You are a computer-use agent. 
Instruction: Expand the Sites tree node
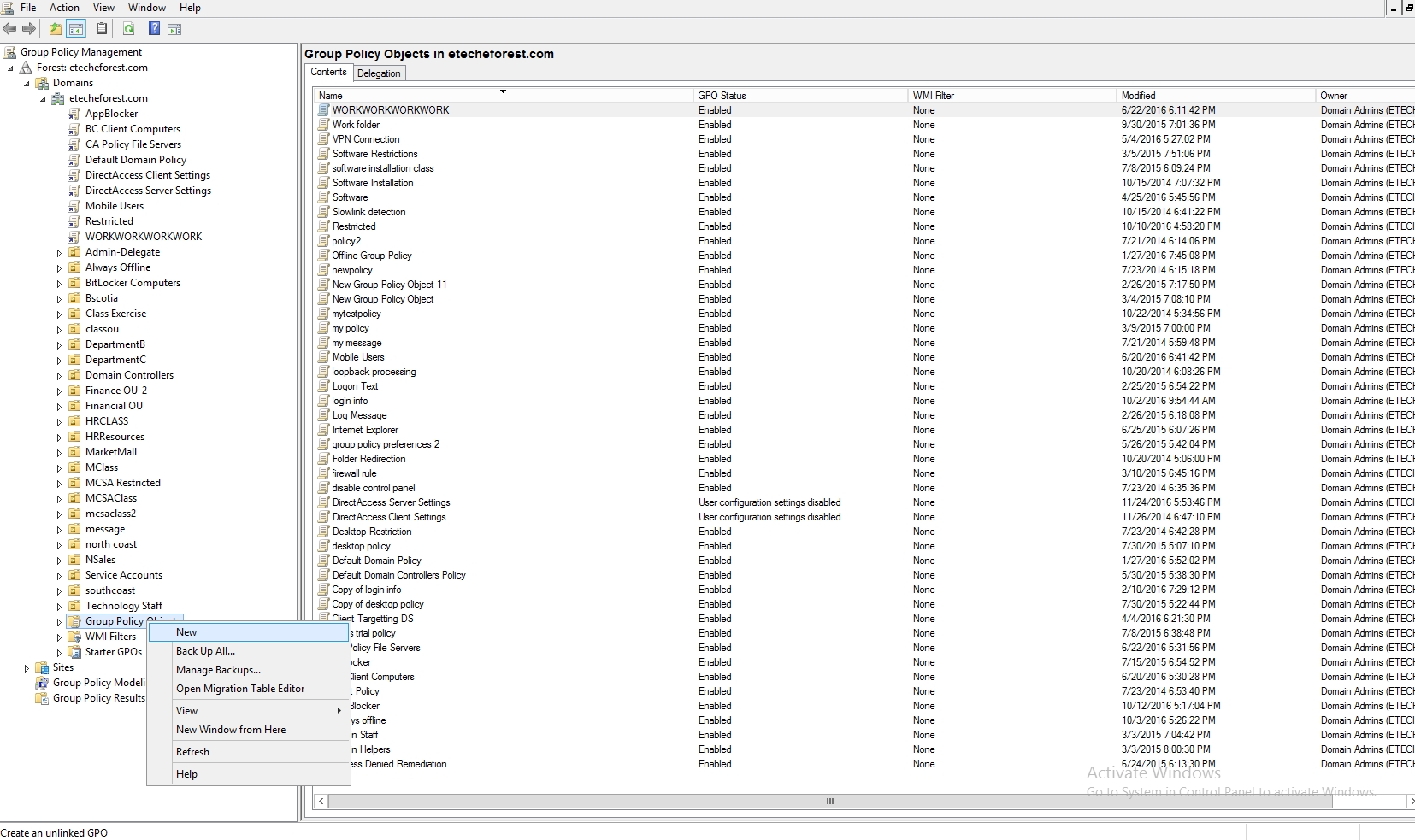(27, 668)
